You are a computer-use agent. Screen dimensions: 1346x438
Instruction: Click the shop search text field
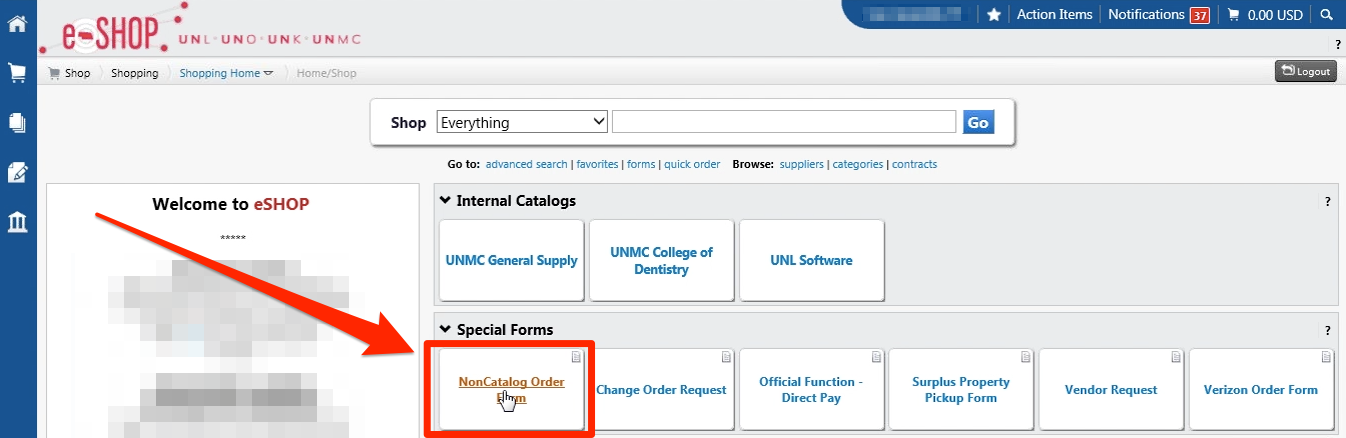(784, 122)
